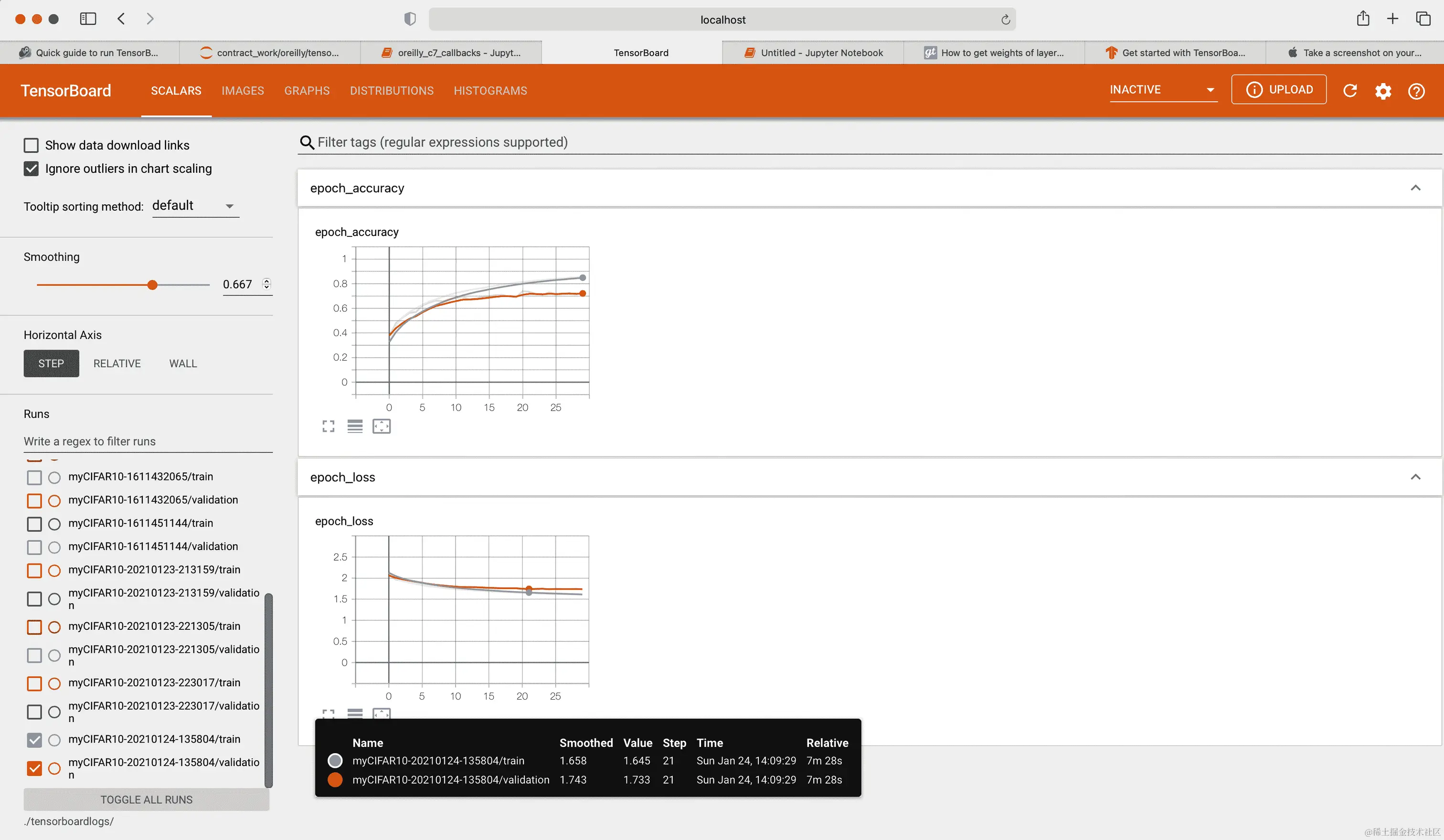Open Tooltip sorting method dropdown

(x=195, y=206)
